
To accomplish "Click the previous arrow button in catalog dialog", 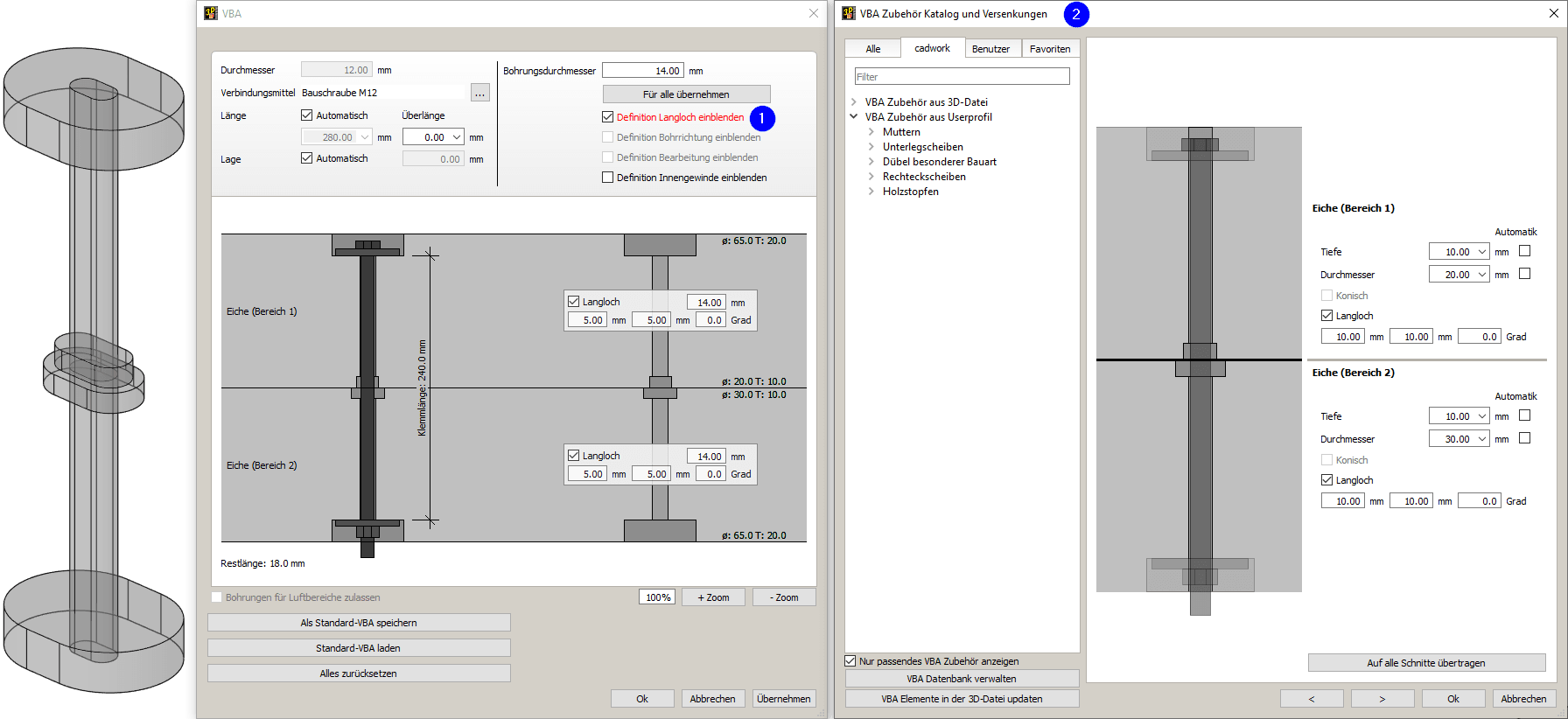I will (1311, 699).
